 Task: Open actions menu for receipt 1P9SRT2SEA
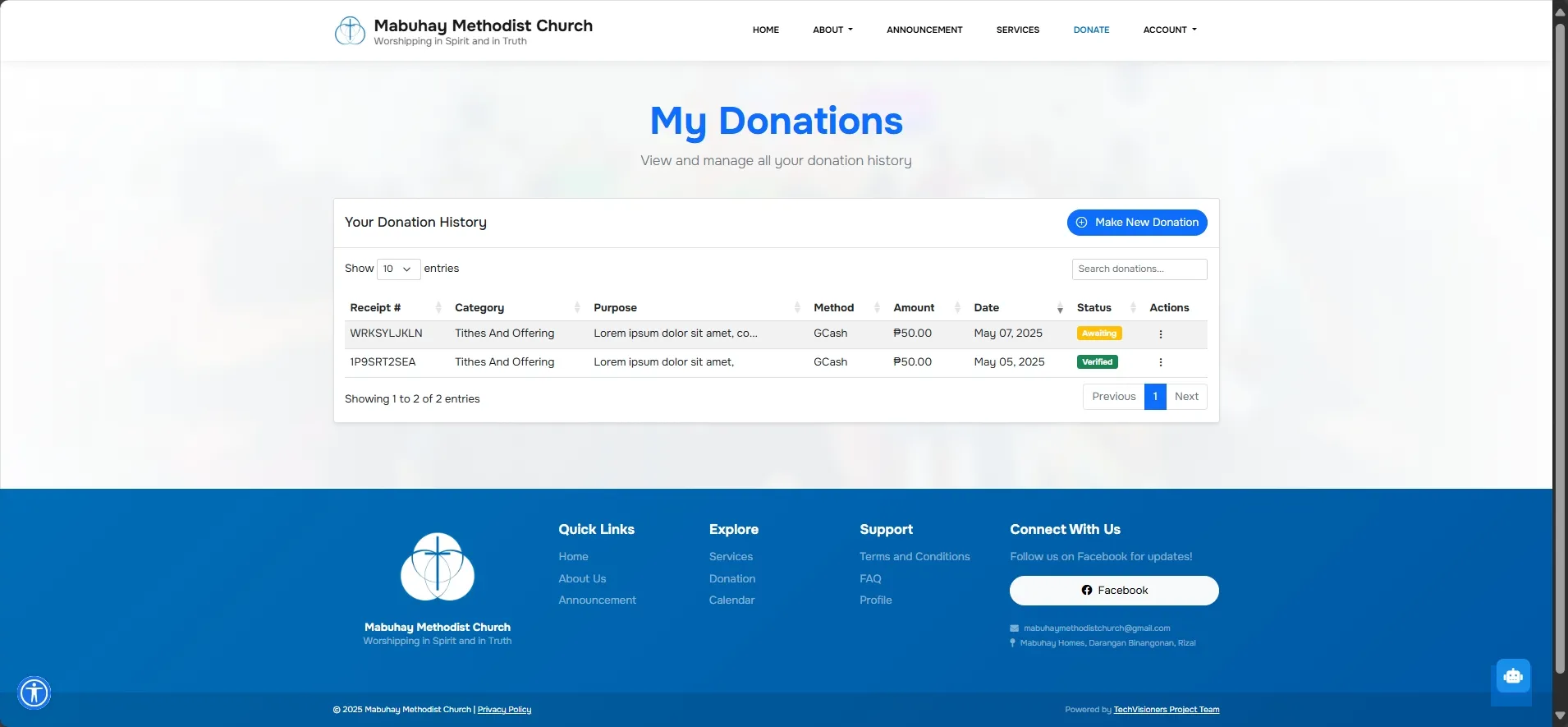click(1160, 362)
